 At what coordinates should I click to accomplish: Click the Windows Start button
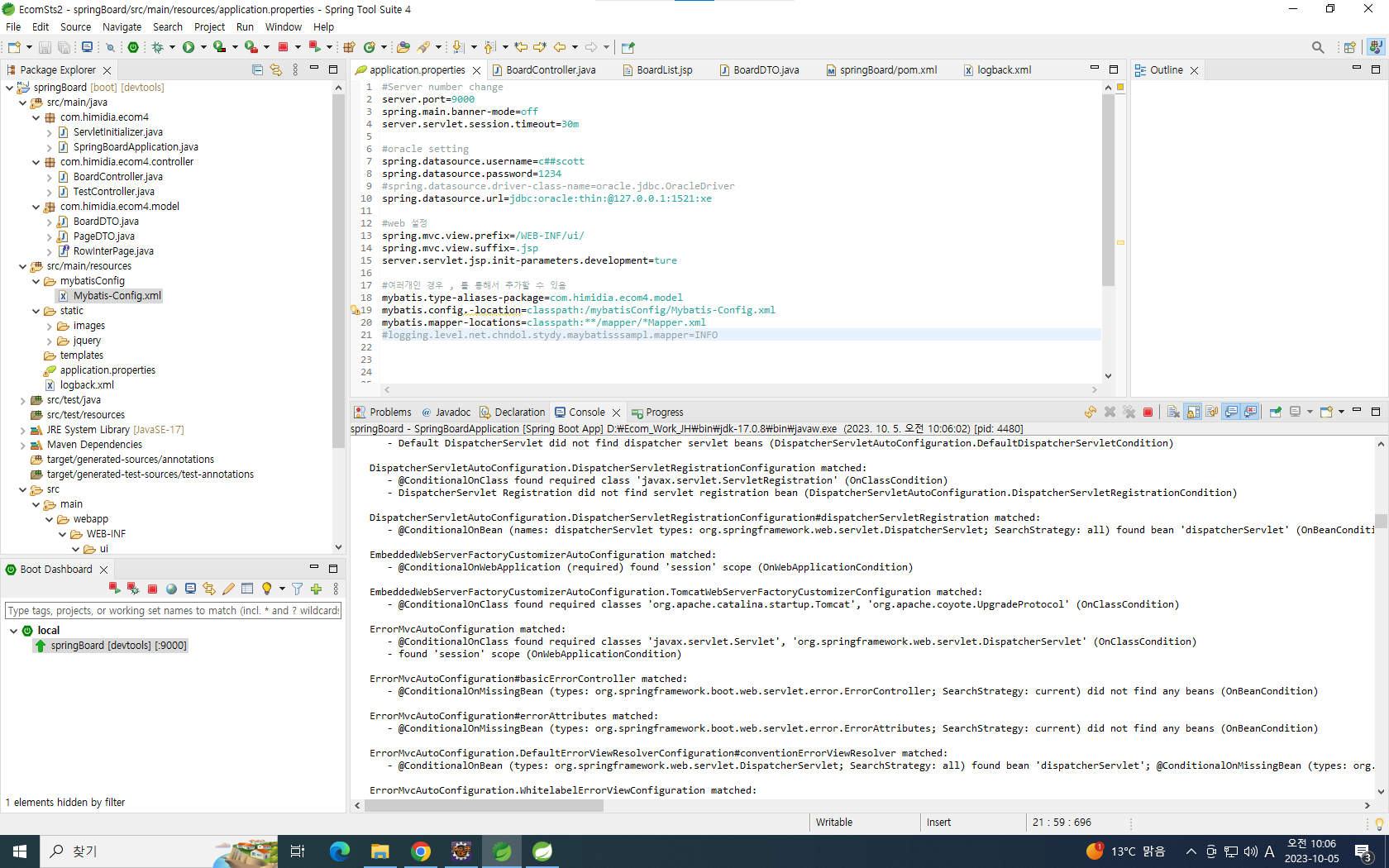pos(20,851)
